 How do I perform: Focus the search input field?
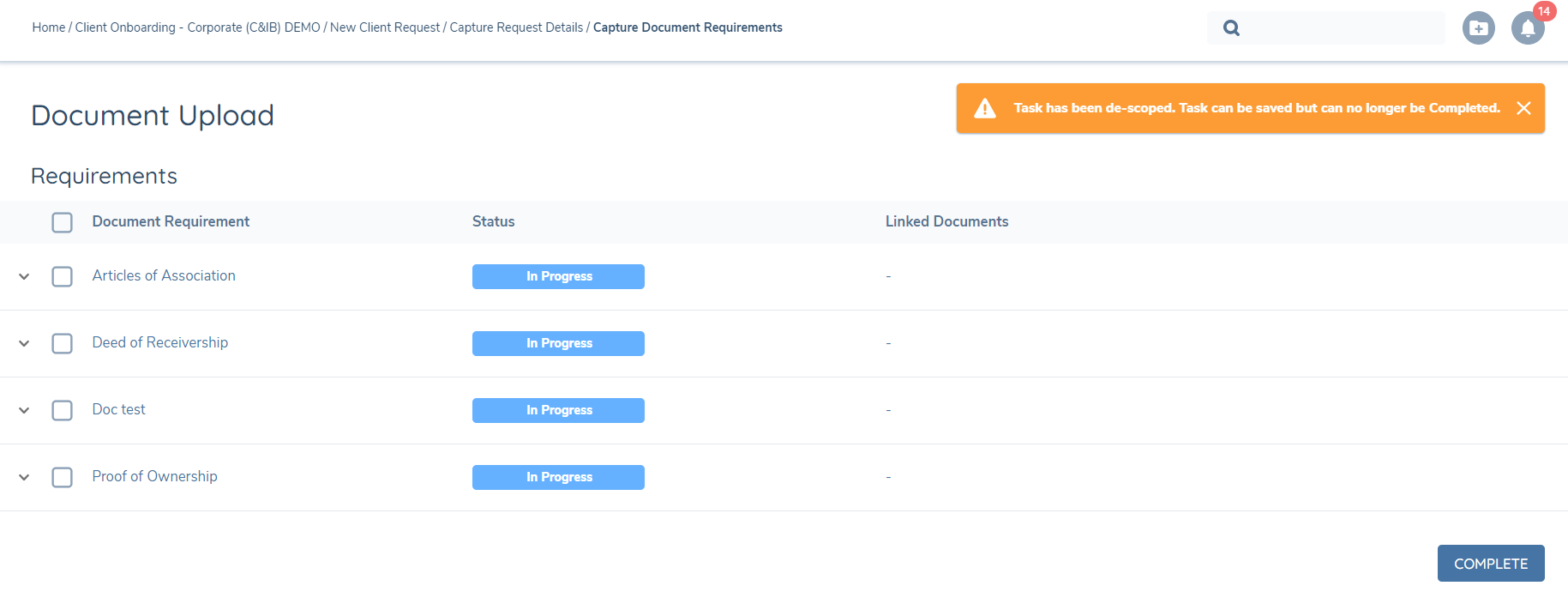(x=1342, y=27)
